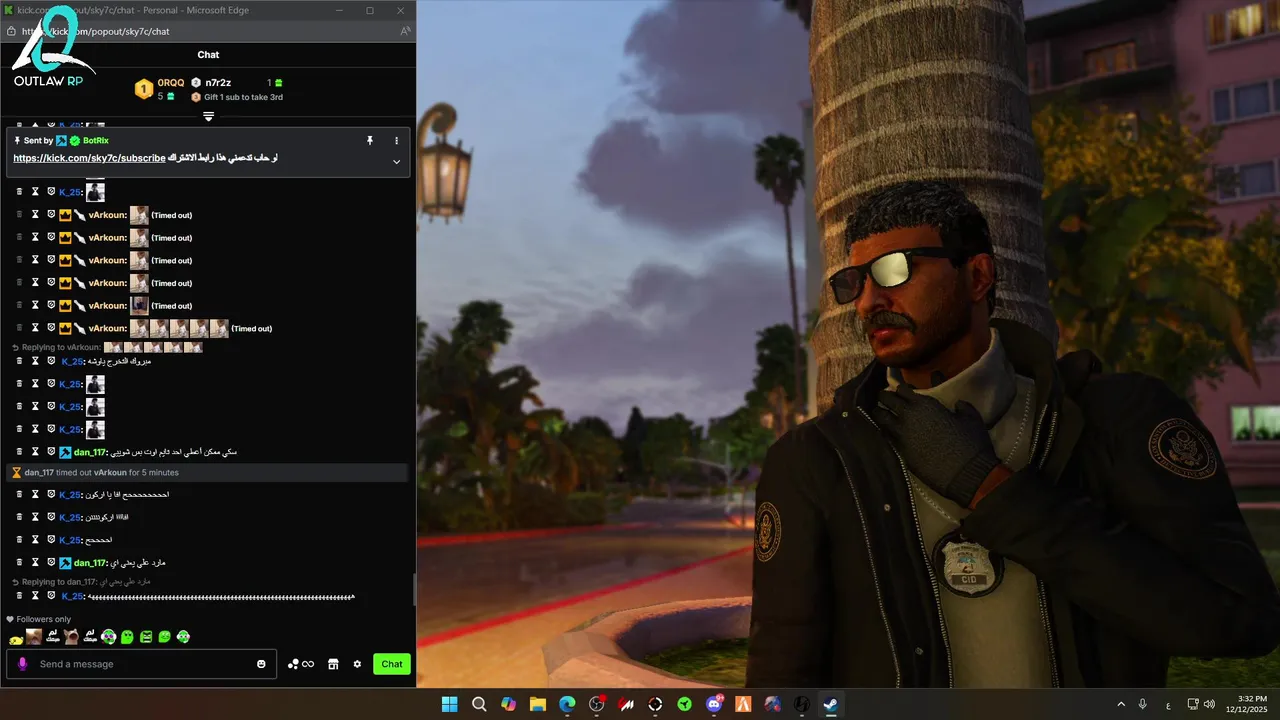This screenshot has height=720, width=1280.
Task: Open File Explorer from the taskbar
Action: (538, 704)
